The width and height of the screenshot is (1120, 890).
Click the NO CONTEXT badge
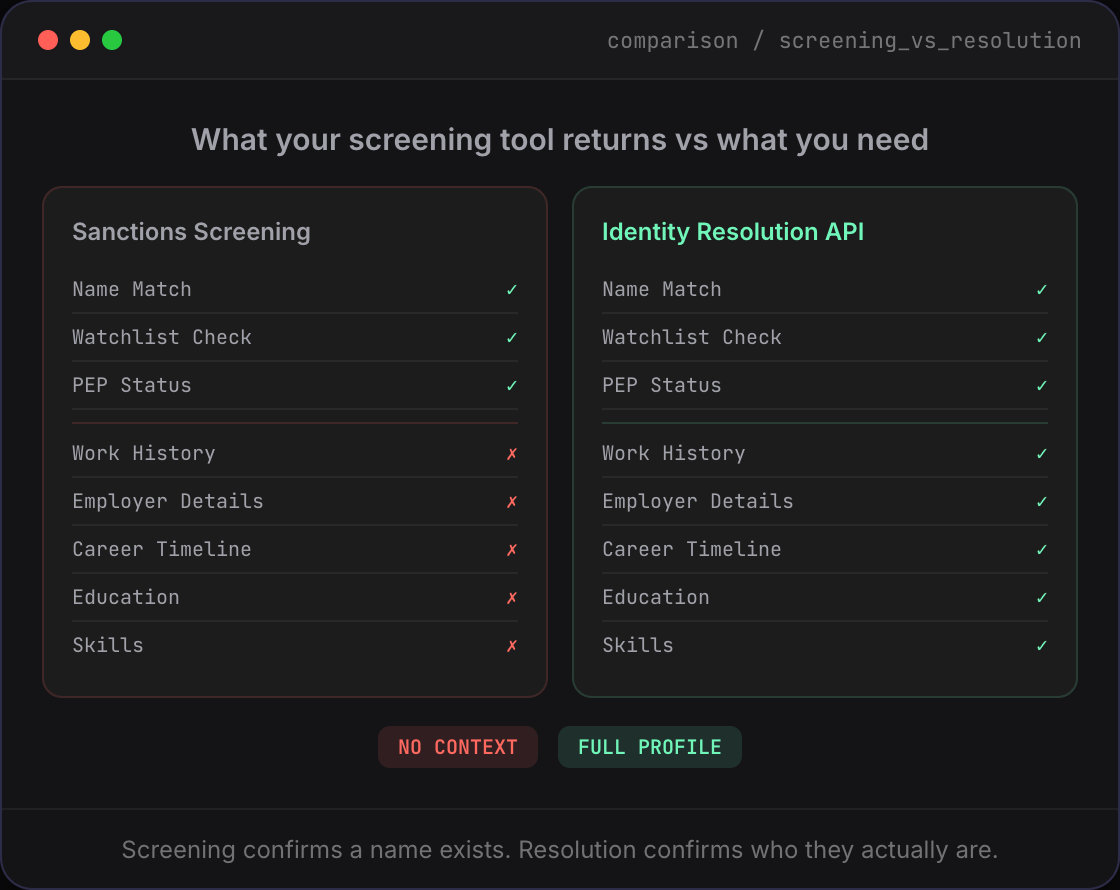458,747
